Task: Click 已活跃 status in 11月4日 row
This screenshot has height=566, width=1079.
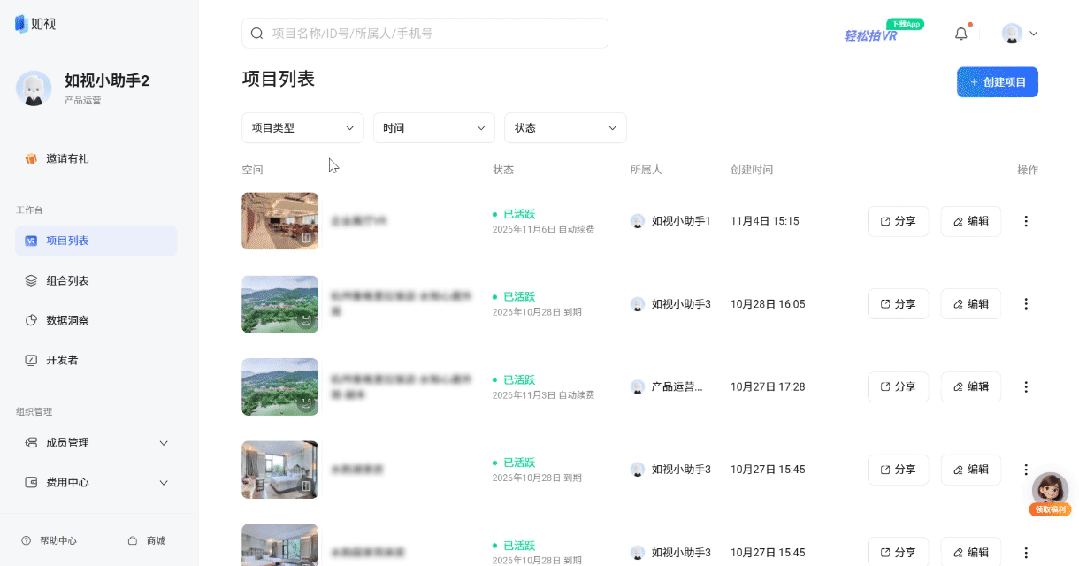Action: coord(519,215)
